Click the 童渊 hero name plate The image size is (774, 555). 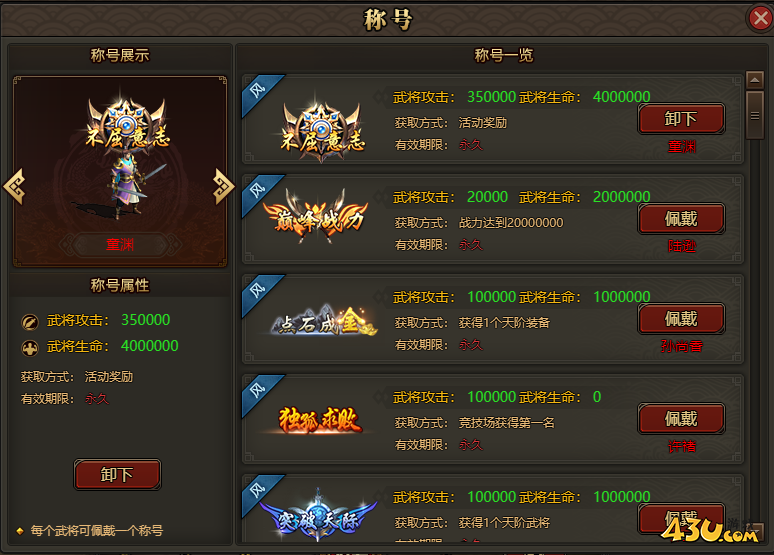[120, 244]
